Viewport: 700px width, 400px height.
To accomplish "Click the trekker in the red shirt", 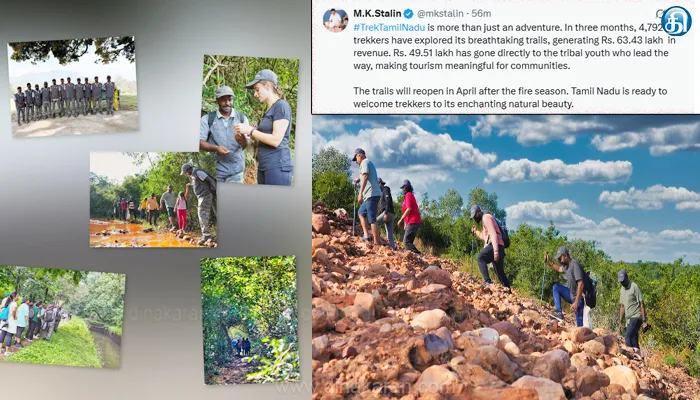I will 410,216.
